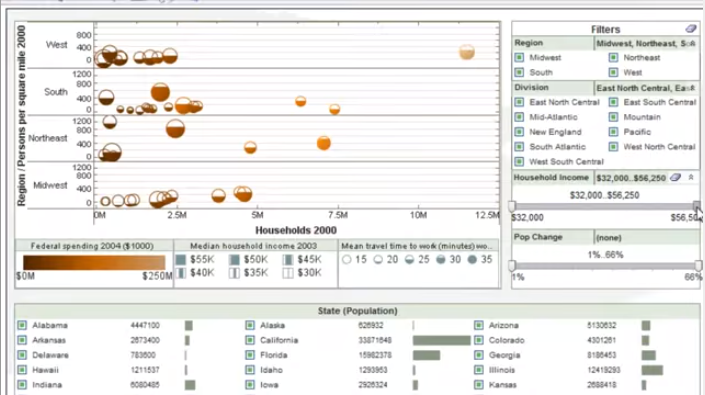
Task: Clear the Household Income filter with its eraser icon
Action: [675, 178]
